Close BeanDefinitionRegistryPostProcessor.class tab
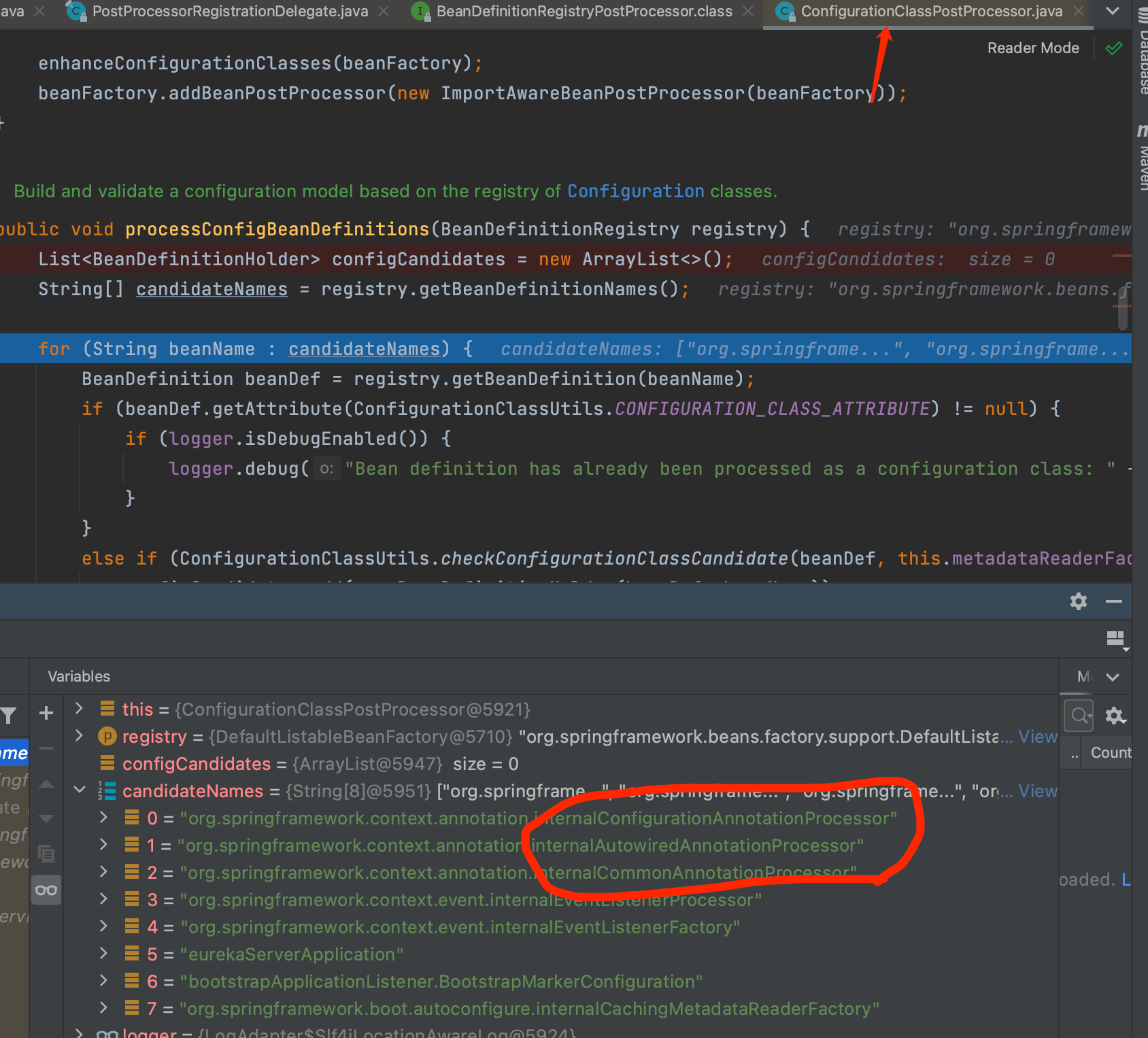This screenshot has width=1148, height=1038. coord(748,12)
